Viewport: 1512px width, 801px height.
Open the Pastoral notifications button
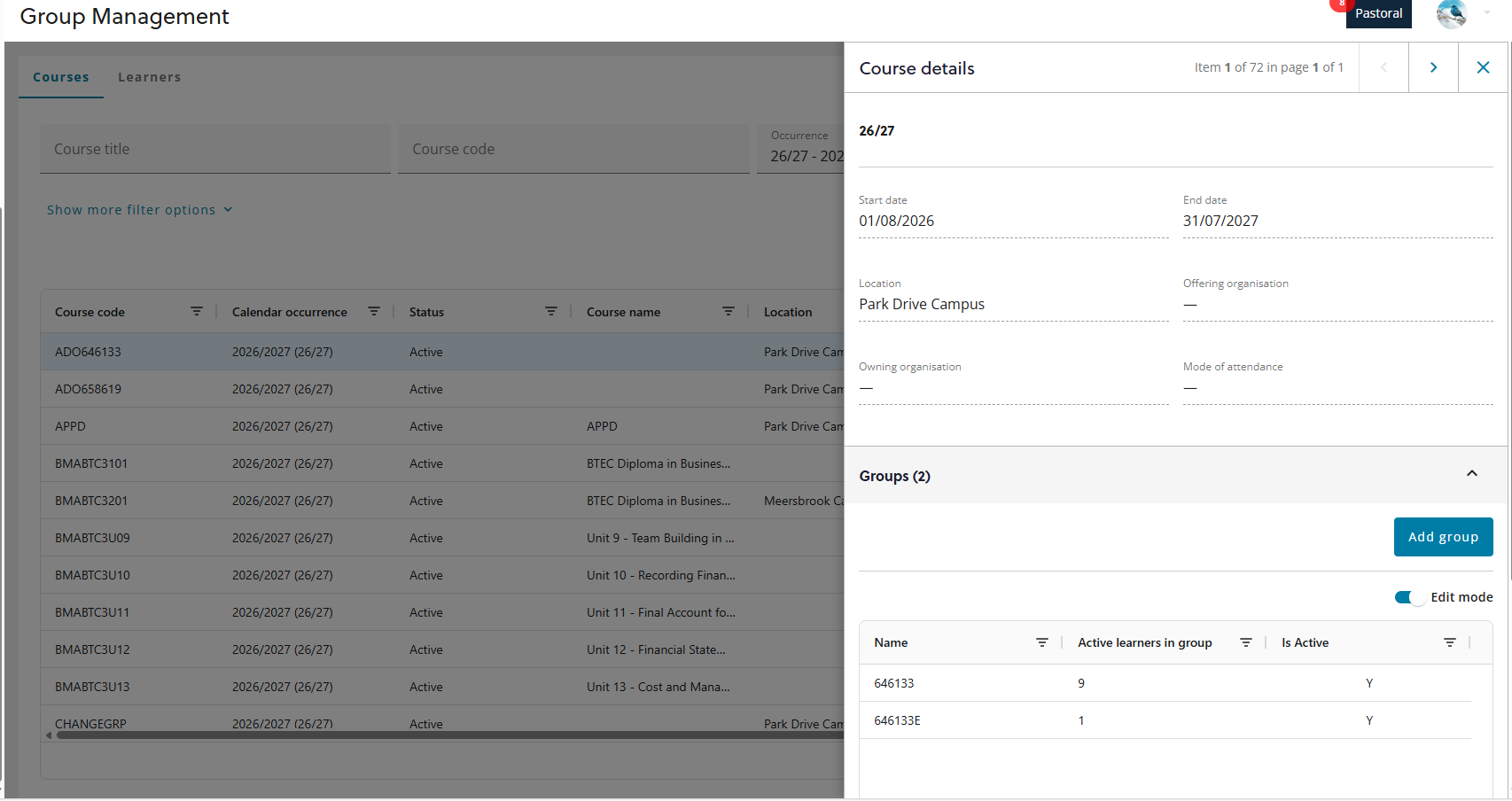(x=1379, y=14)
